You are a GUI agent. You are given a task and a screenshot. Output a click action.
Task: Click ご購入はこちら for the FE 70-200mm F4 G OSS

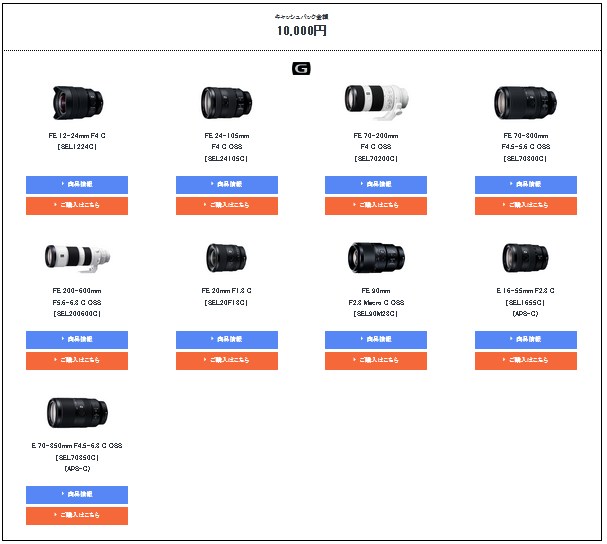point(376,206)
